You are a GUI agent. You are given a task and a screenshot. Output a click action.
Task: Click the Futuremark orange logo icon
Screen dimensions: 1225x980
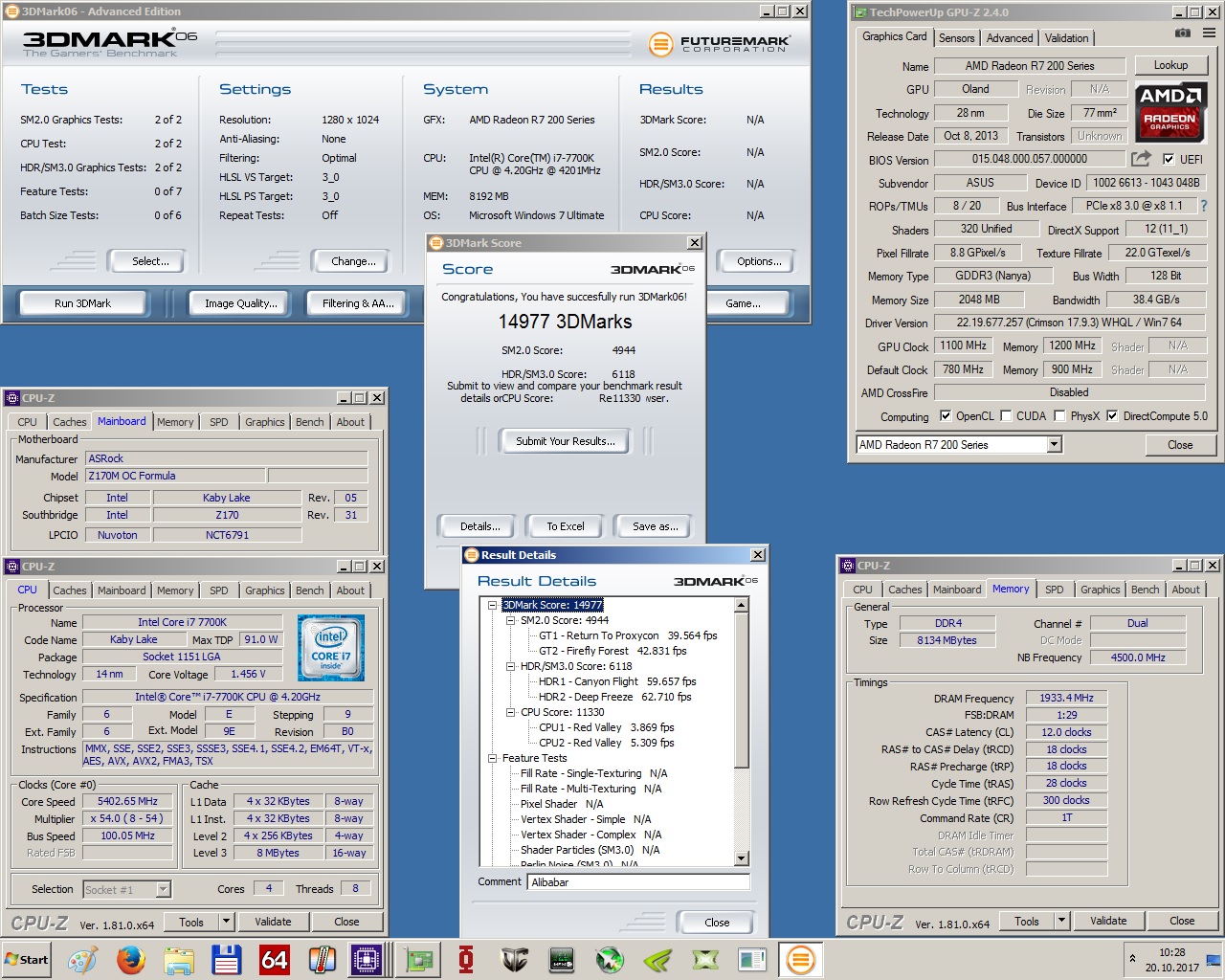tap(660, 44)
